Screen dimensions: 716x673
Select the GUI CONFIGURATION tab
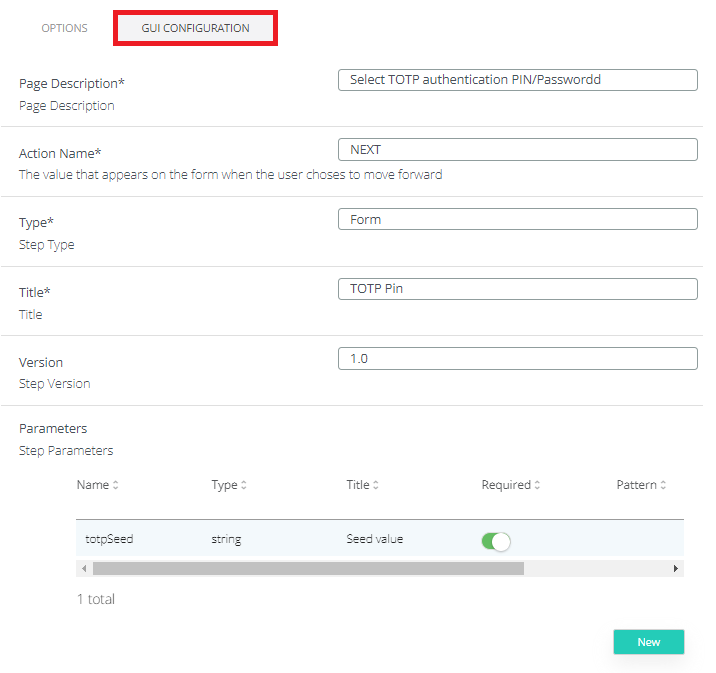pyautogui.click(x=195, y=28)
